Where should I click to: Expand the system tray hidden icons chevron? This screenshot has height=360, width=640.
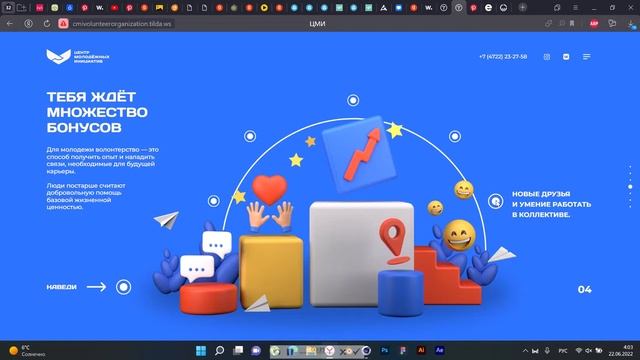click(525, 351)
